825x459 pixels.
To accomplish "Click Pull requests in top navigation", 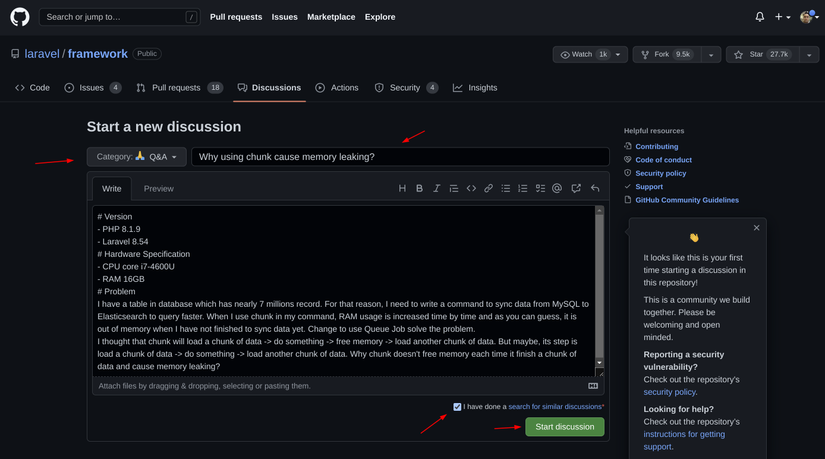I will [x=236, y=17].
